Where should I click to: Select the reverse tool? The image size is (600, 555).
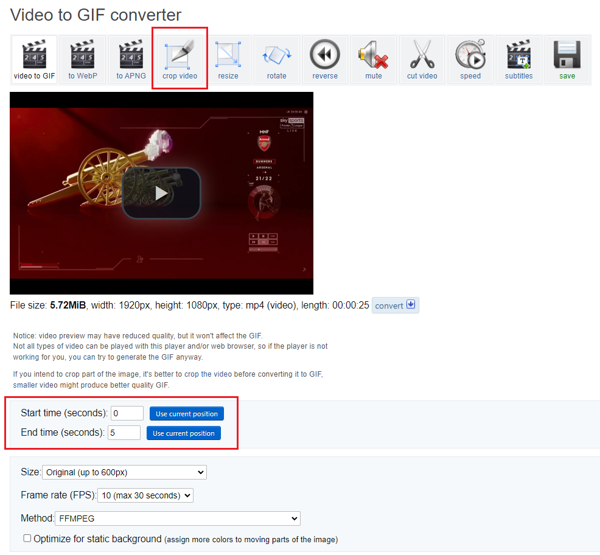coord(325,60)
